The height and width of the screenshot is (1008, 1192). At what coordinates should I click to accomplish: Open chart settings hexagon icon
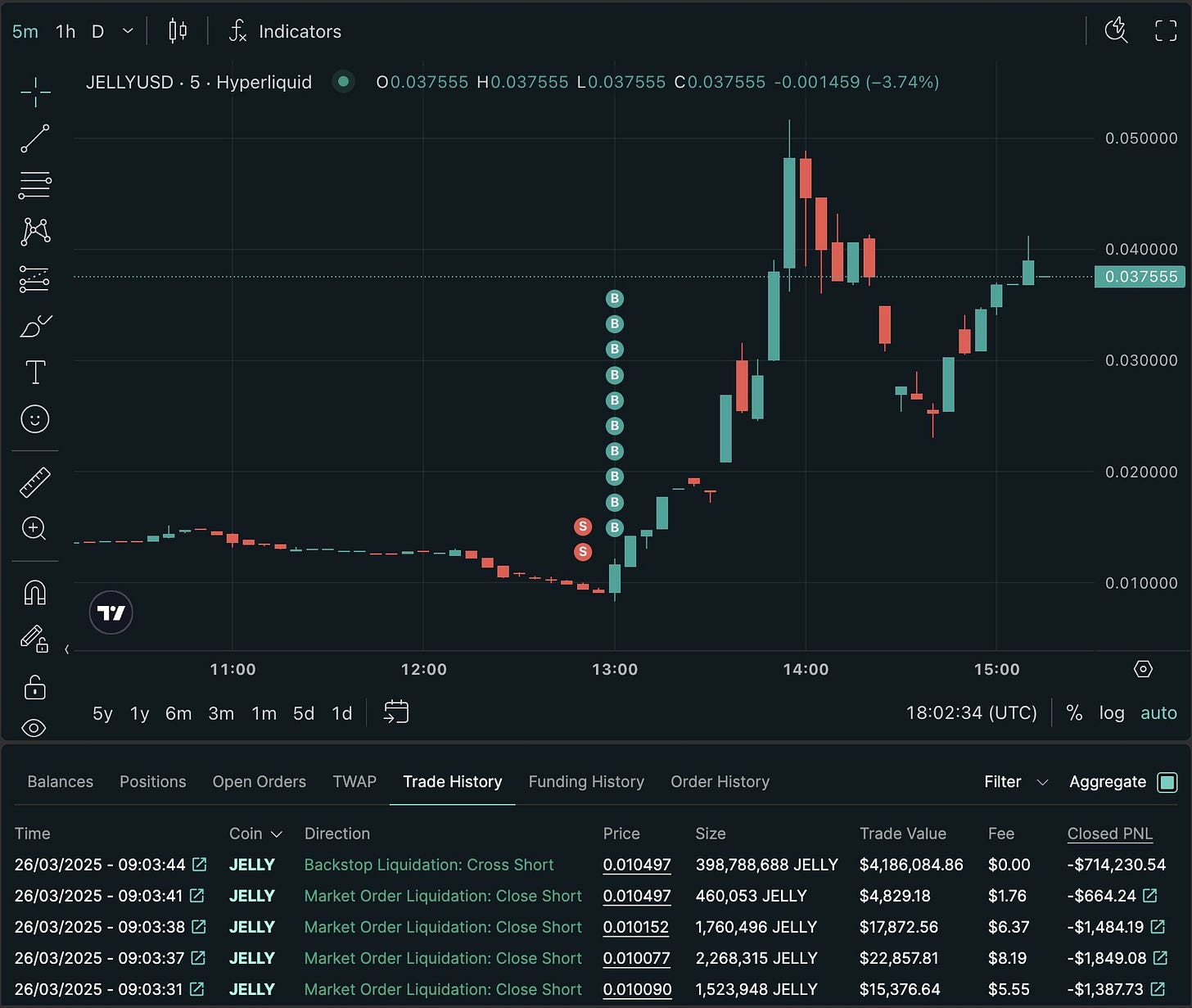(1144, 669)
